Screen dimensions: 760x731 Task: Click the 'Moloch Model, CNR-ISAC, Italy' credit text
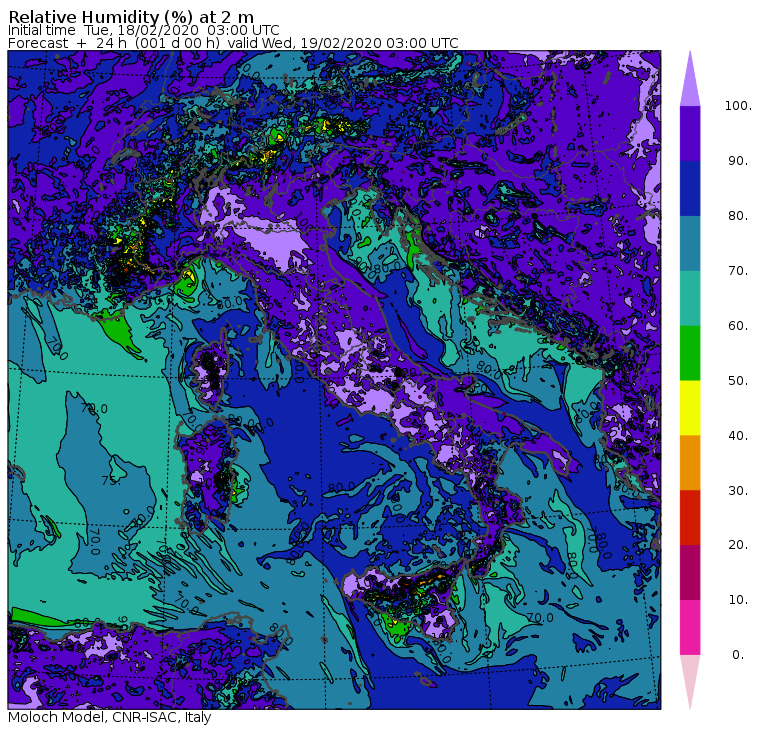pyautogui.click(x=110, y=717)
